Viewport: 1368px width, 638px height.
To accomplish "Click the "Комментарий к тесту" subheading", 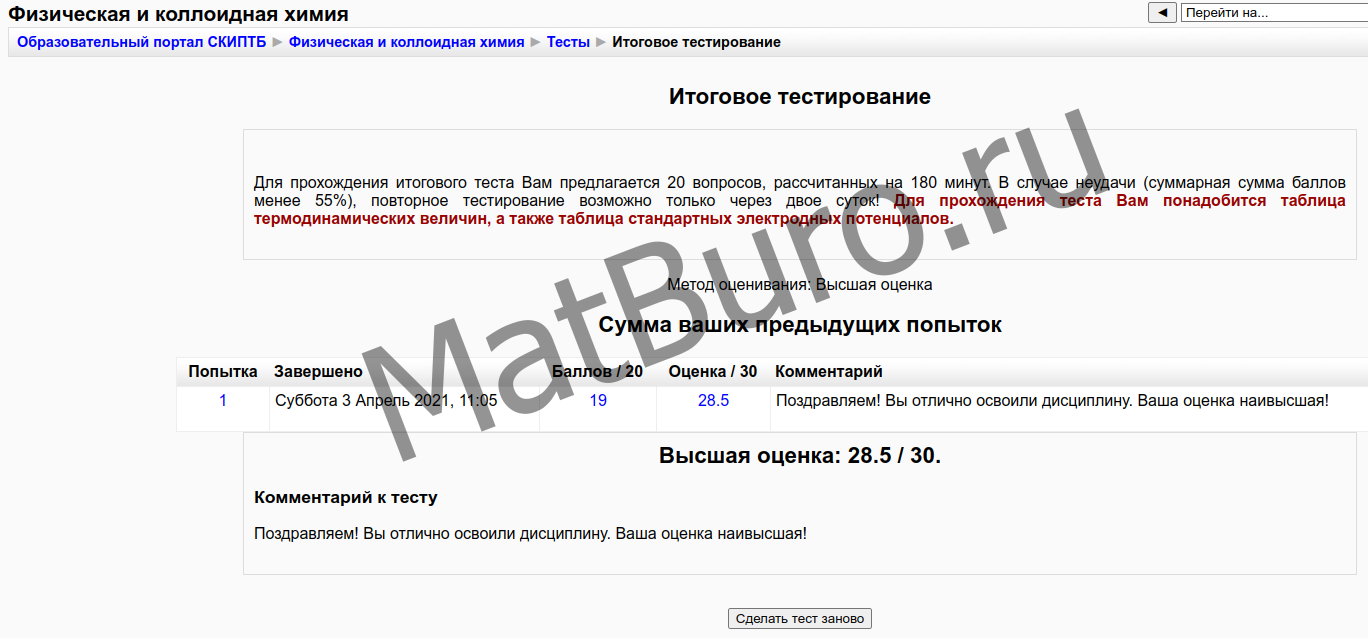I will (x=346, y=497).
